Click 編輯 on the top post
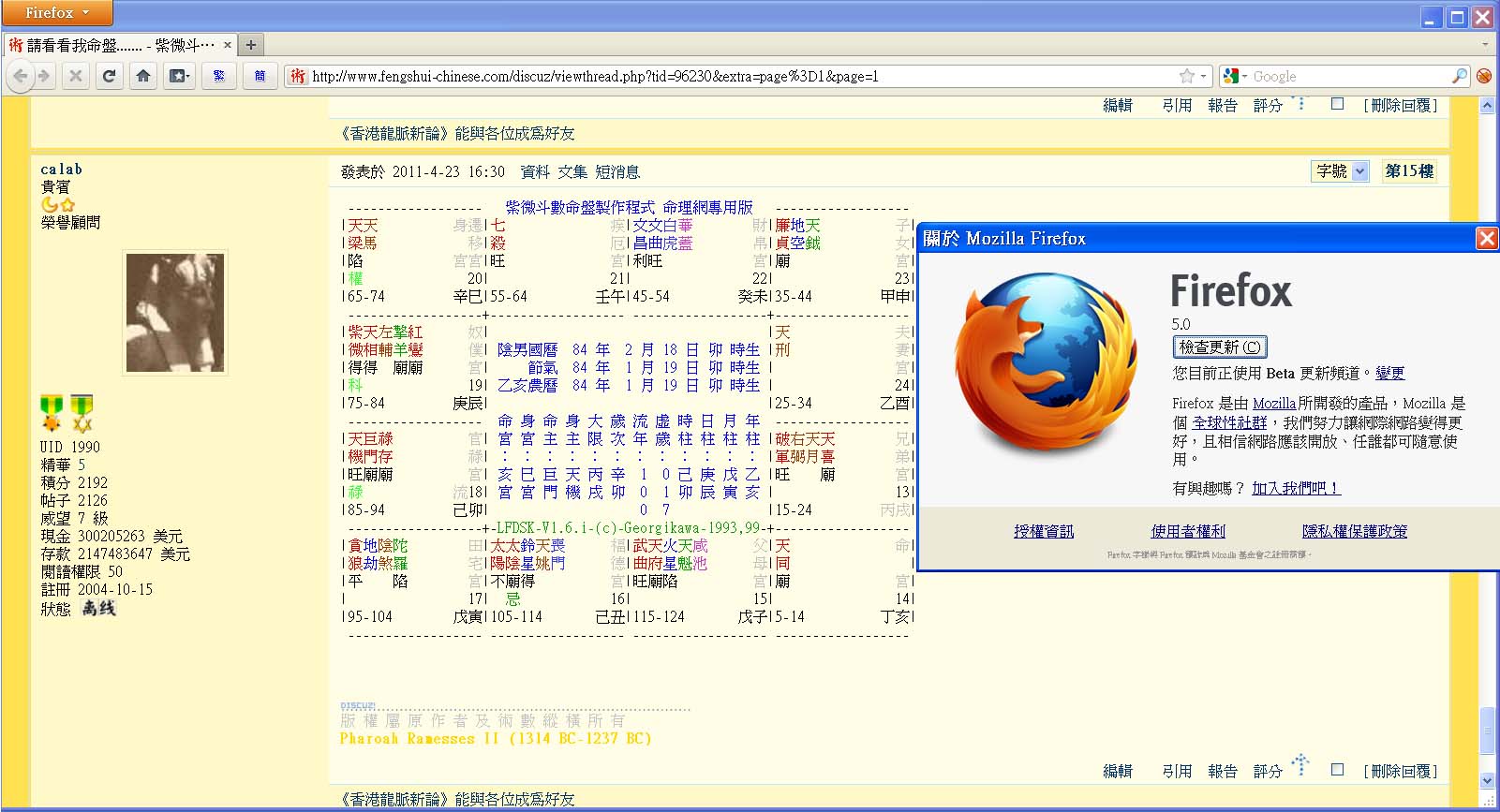 pos(1118,106)
